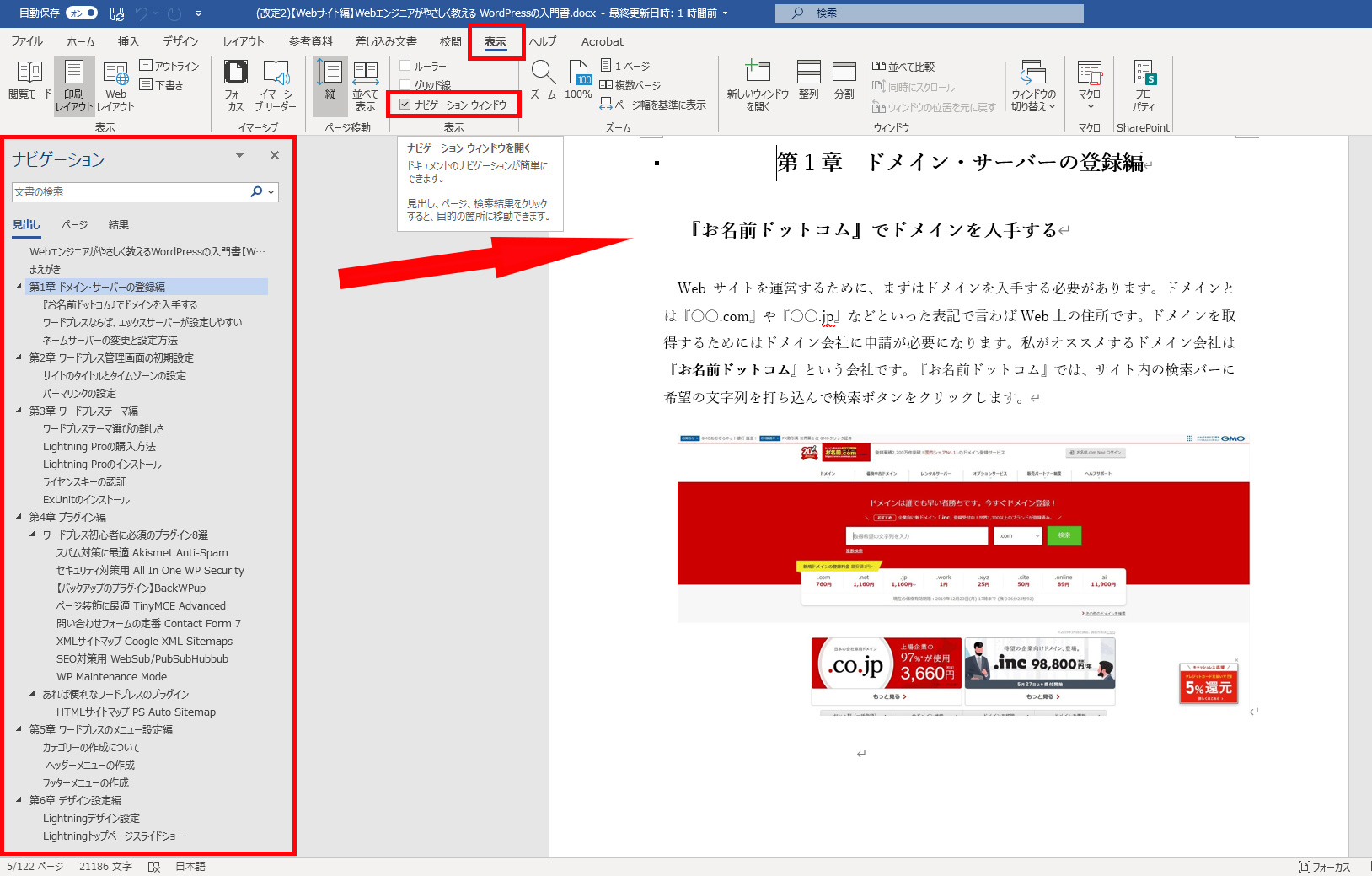Open the Acrobat ribbon tab
Image resolution: width=1372 pixels, height=876 pixels.
tap(603, 41)
